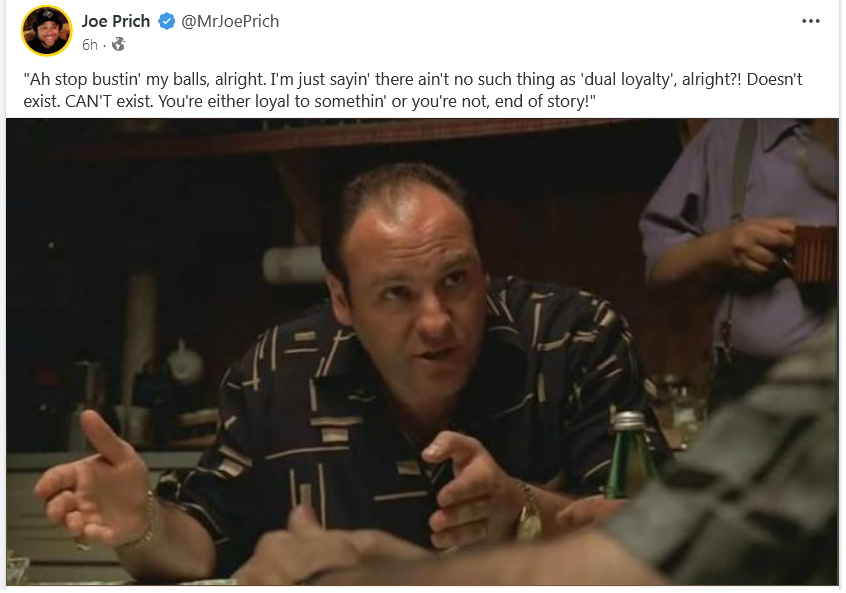Click the "CAN'T exist" second text line
The height and width of the screenshot is (593, 846).
point(310,101)
